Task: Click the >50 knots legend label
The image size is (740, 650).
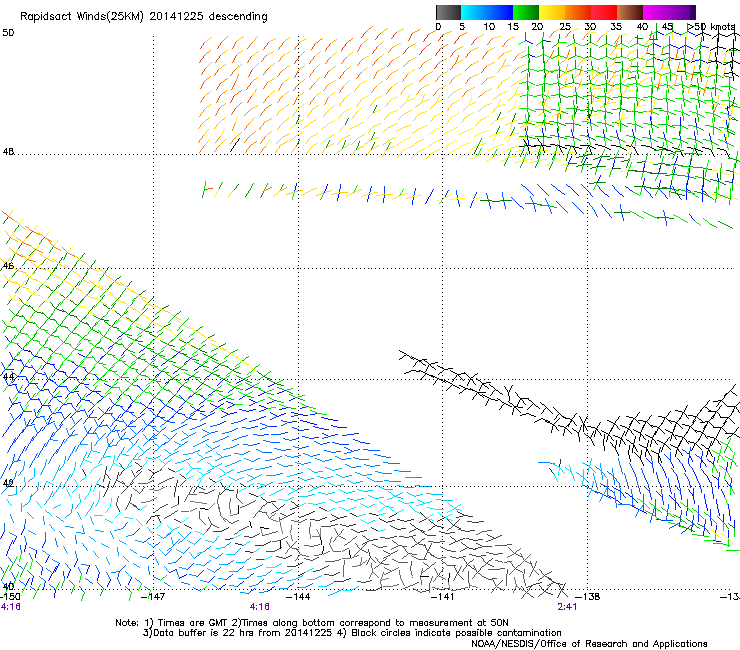Action: [x=711, y=27]
